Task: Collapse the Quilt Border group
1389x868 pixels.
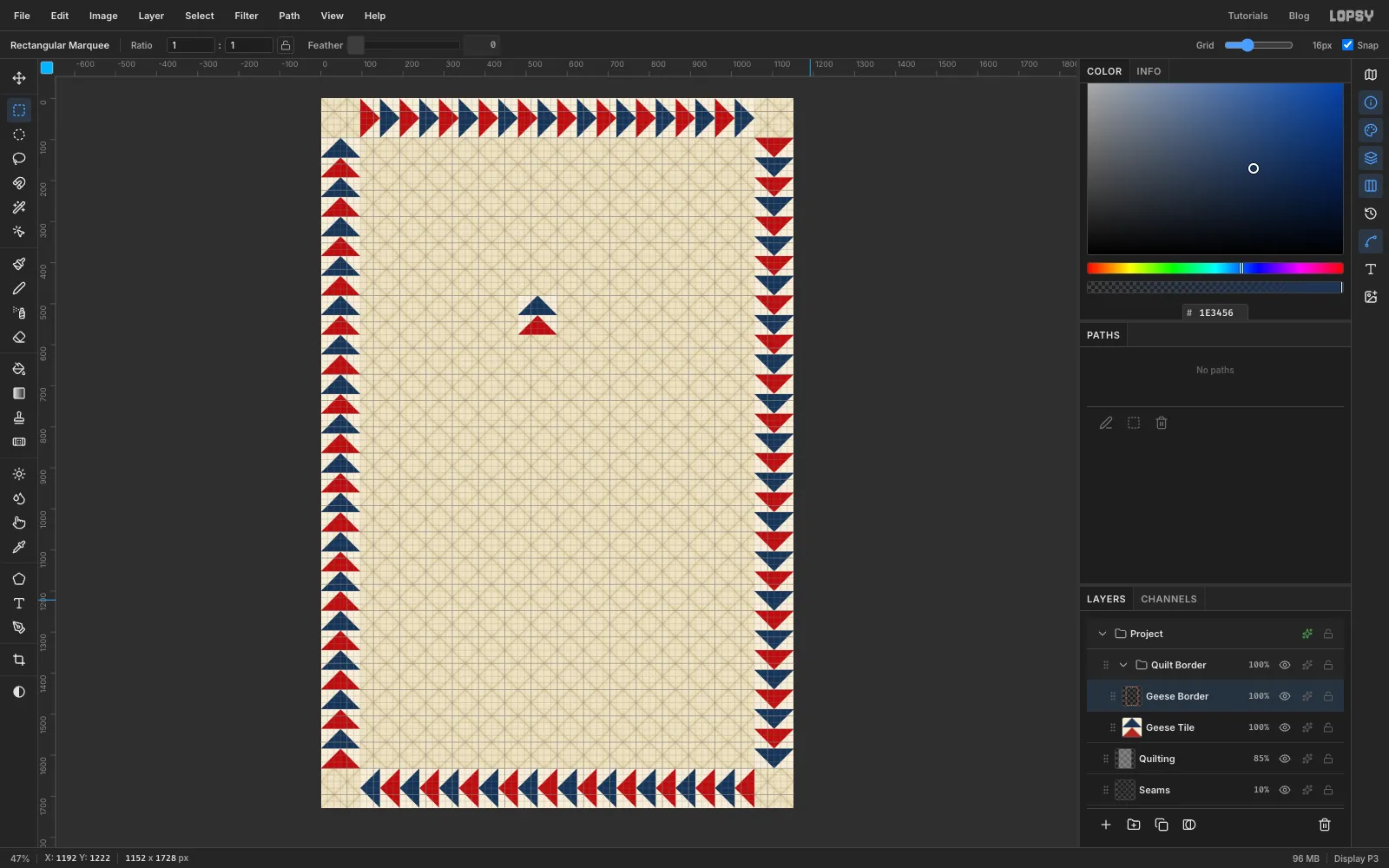Action: 1123,665
